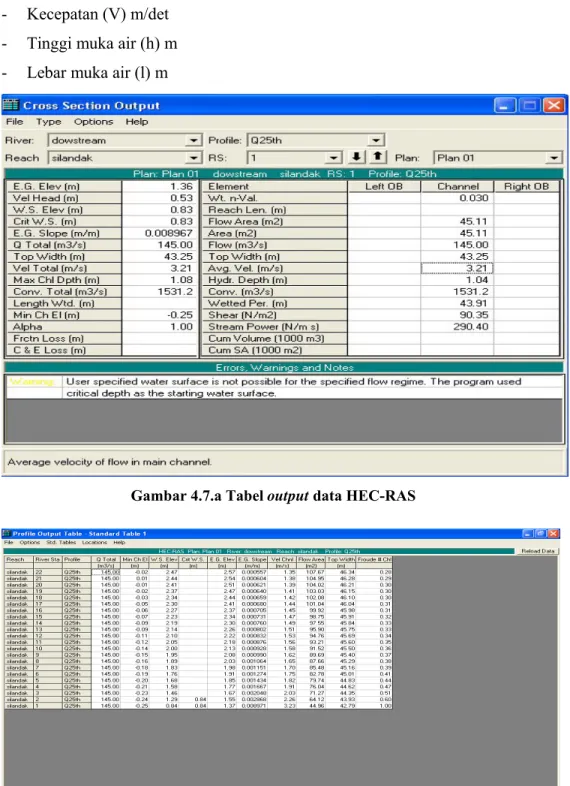Image resolution: width=570 pixels, height=786 pixels.
Task: Open File menu in Cross Section Output
Action: 15,122
